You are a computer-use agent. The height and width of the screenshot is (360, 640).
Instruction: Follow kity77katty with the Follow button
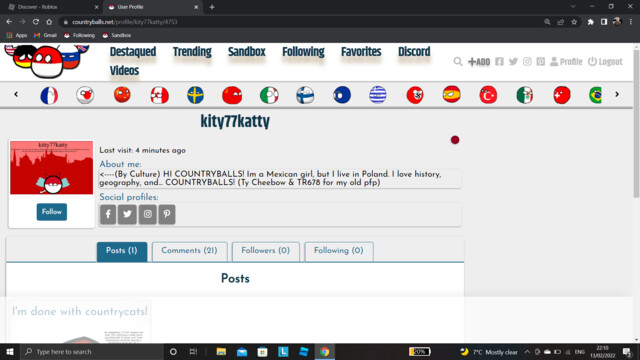(52, 212)
